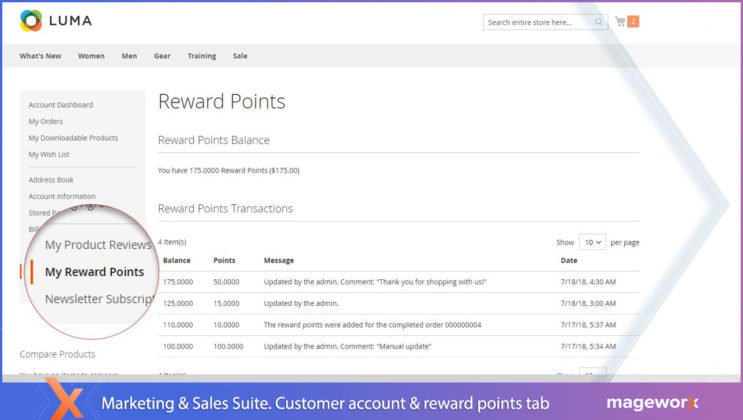Open the Gear menu
The height and width of the screenshot is (420, 743).
(x=162, y=56)
